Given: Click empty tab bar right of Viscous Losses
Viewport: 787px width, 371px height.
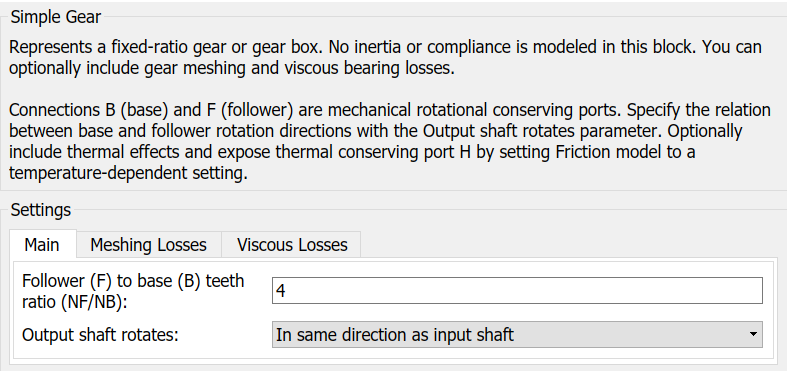Looking at the screenshot, I should (x=567, y=245).
